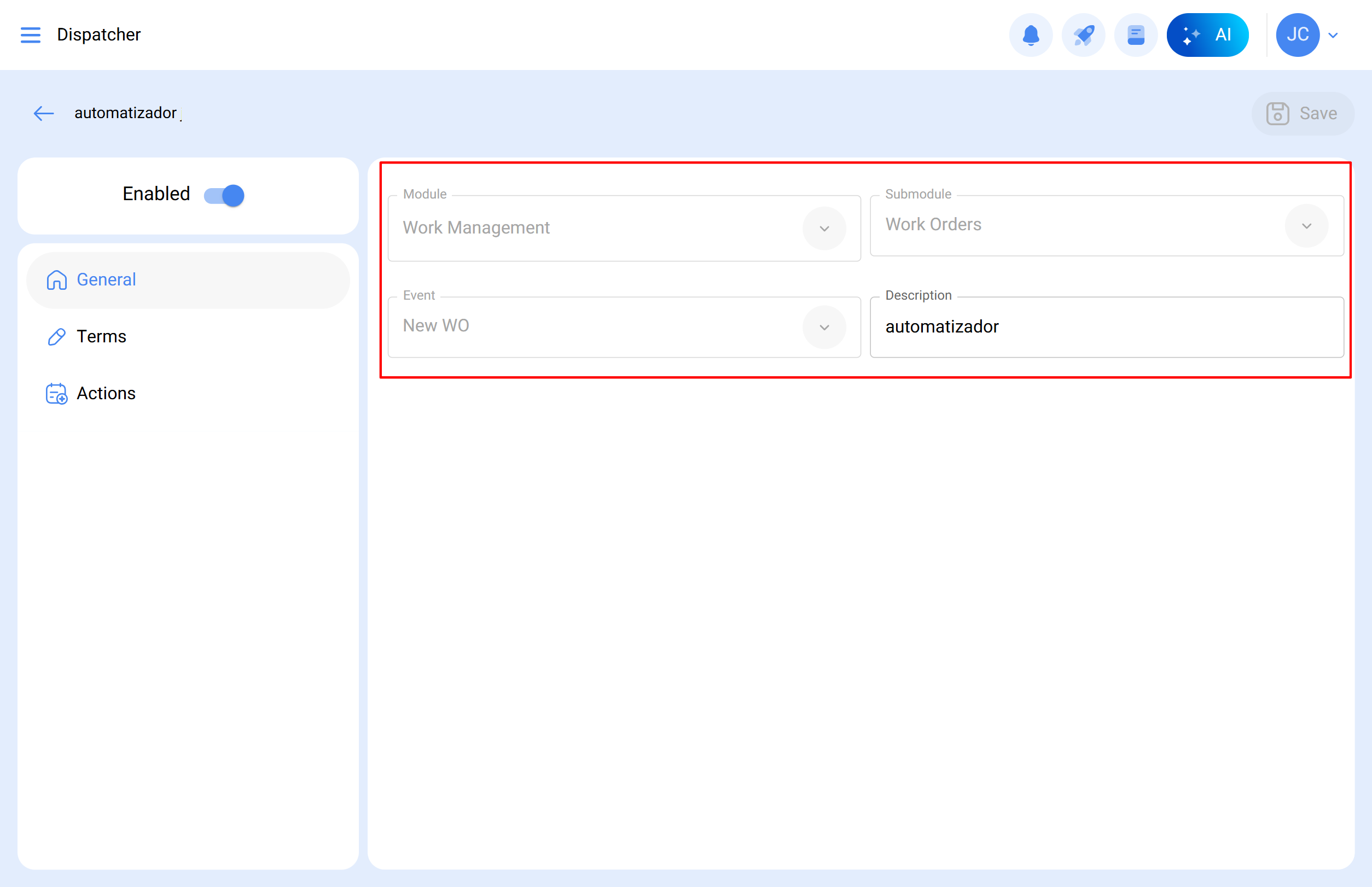Open user menu arrow next to JC

click(x=1333, y=36)
